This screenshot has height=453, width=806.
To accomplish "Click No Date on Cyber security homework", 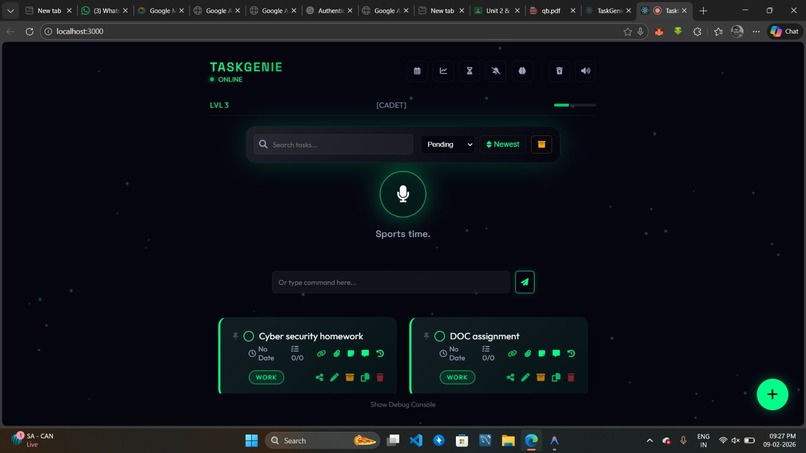I will point(261,354).
